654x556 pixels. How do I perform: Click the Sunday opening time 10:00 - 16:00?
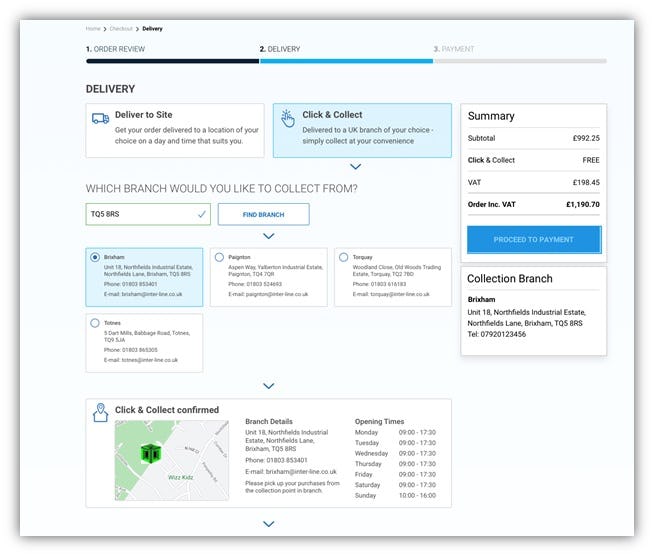pyautogui.click(x=418, y=496)
